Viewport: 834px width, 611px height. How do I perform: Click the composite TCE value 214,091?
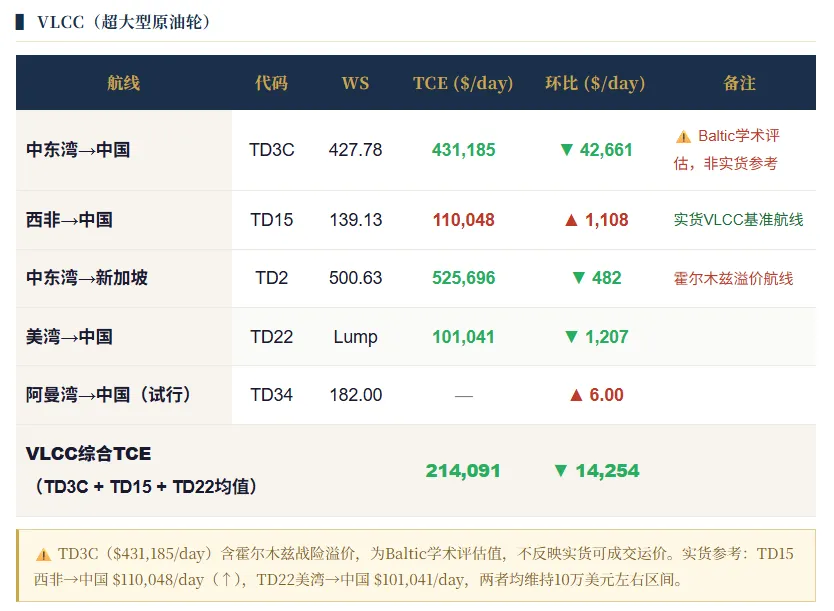(463, 471)
